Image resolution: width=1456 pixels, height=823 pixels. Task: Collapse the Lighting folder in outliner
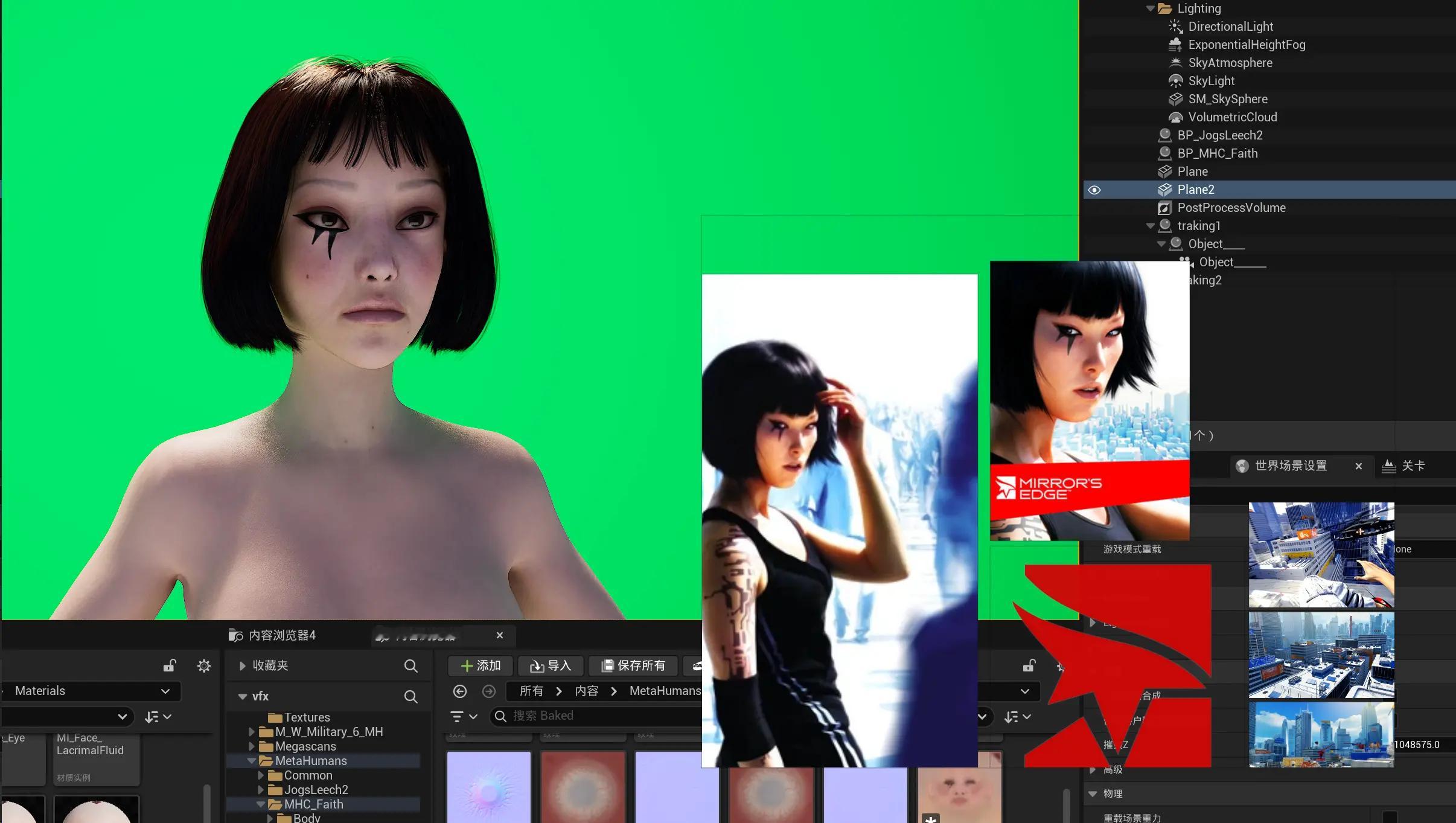(x=1150, y=8)
